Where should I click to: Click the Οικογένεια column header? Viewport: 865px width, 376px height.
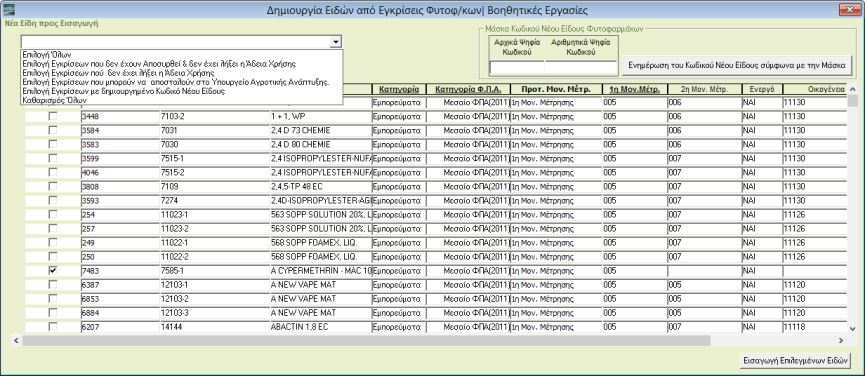[814, 89]
